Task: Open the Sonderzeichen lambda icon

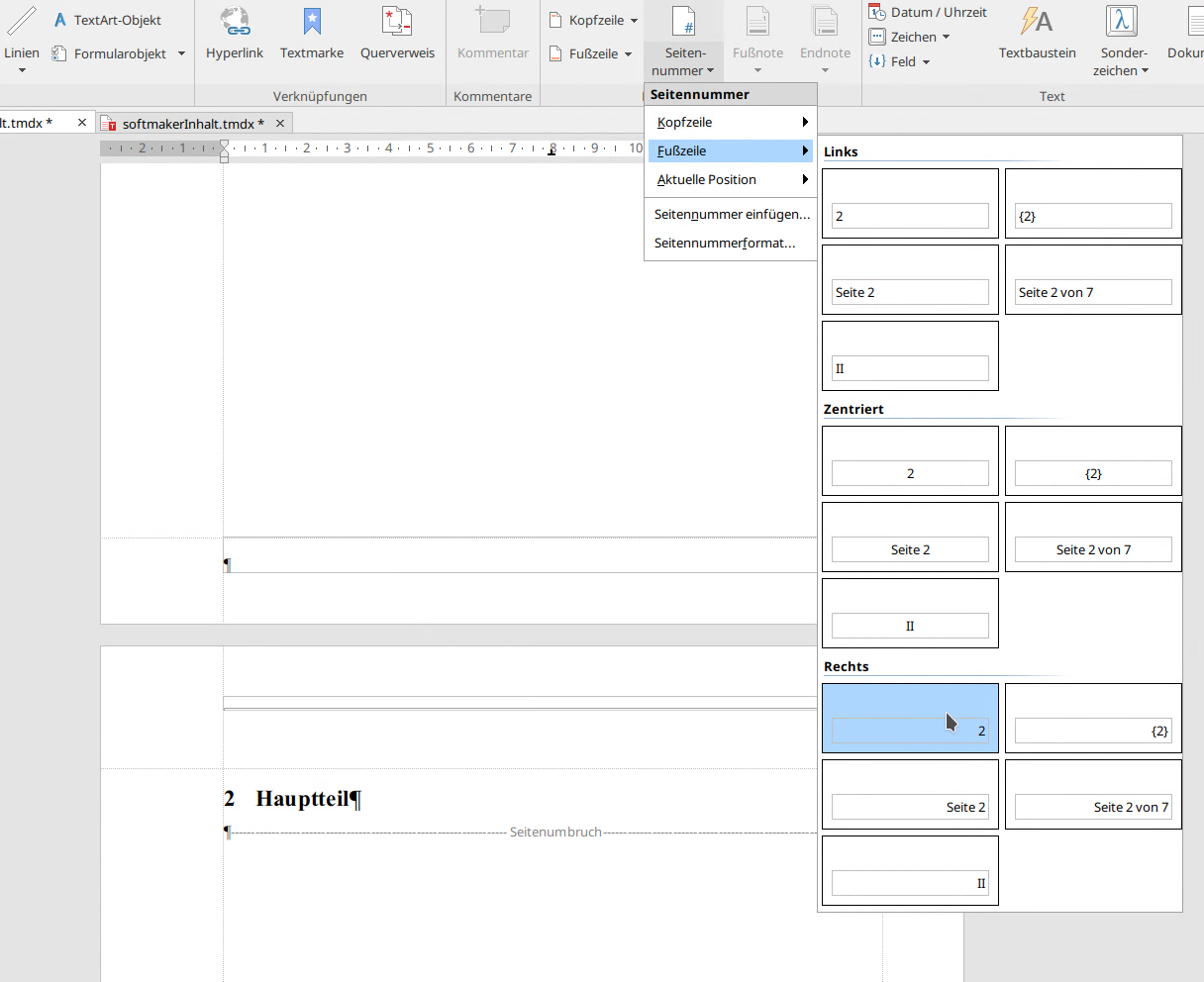Action: [1122, 22]
